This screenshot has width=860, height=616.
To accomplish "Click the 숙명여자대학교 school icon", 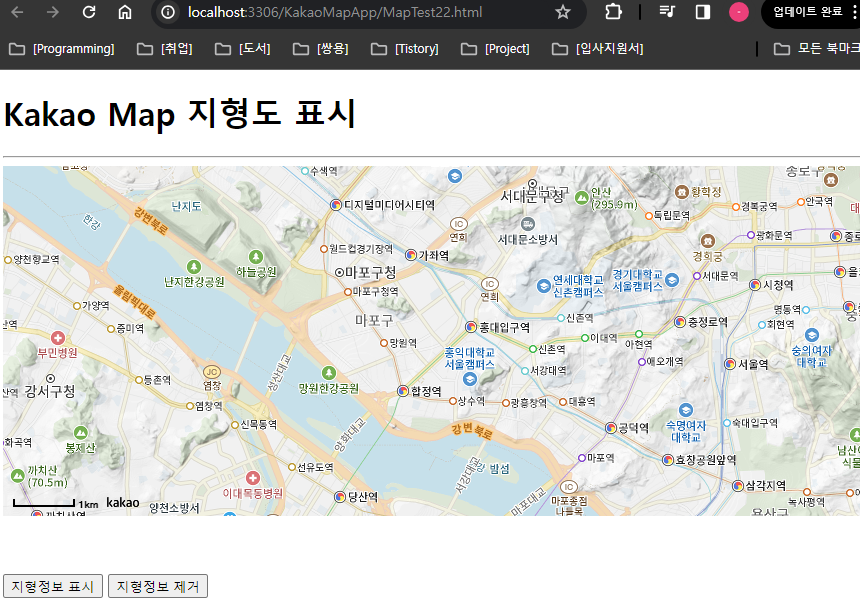I will pyautogui.click(x=686, y=410).
